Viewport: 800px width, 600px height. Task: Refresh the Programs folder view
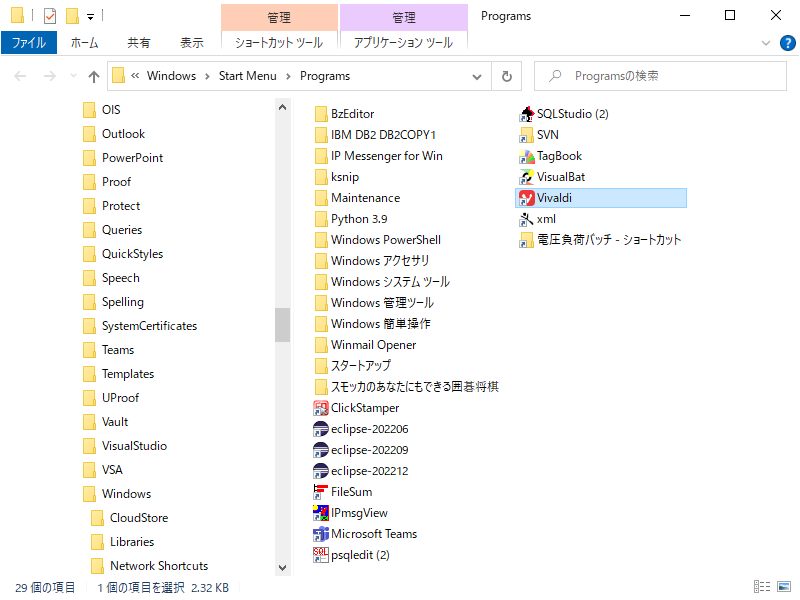pos(507,77)
